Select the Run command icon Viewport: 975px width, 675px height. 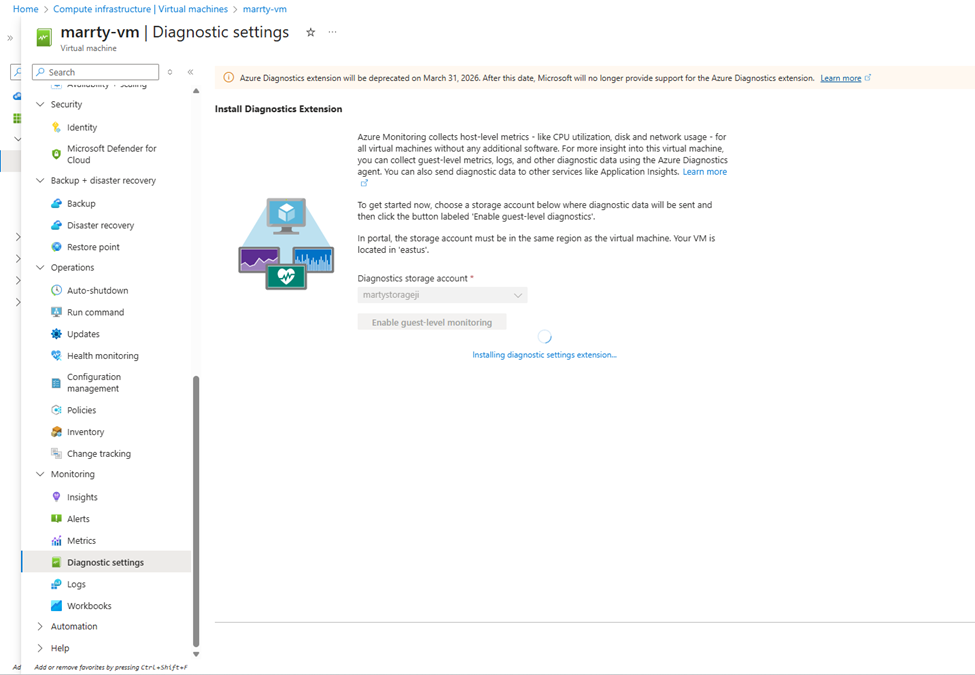57,312
